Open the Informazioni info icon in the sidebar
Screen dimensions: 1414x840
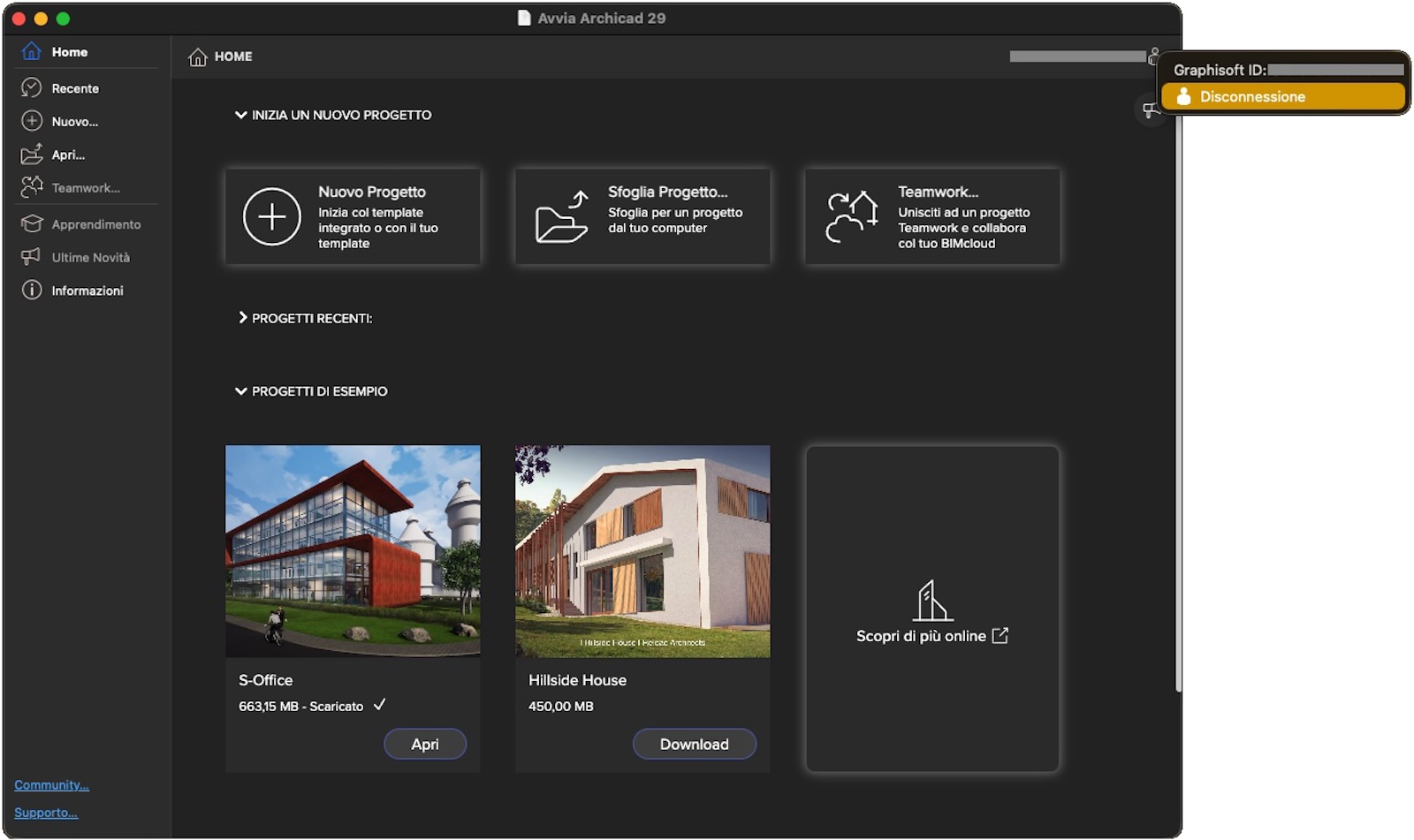click(32, 290)
